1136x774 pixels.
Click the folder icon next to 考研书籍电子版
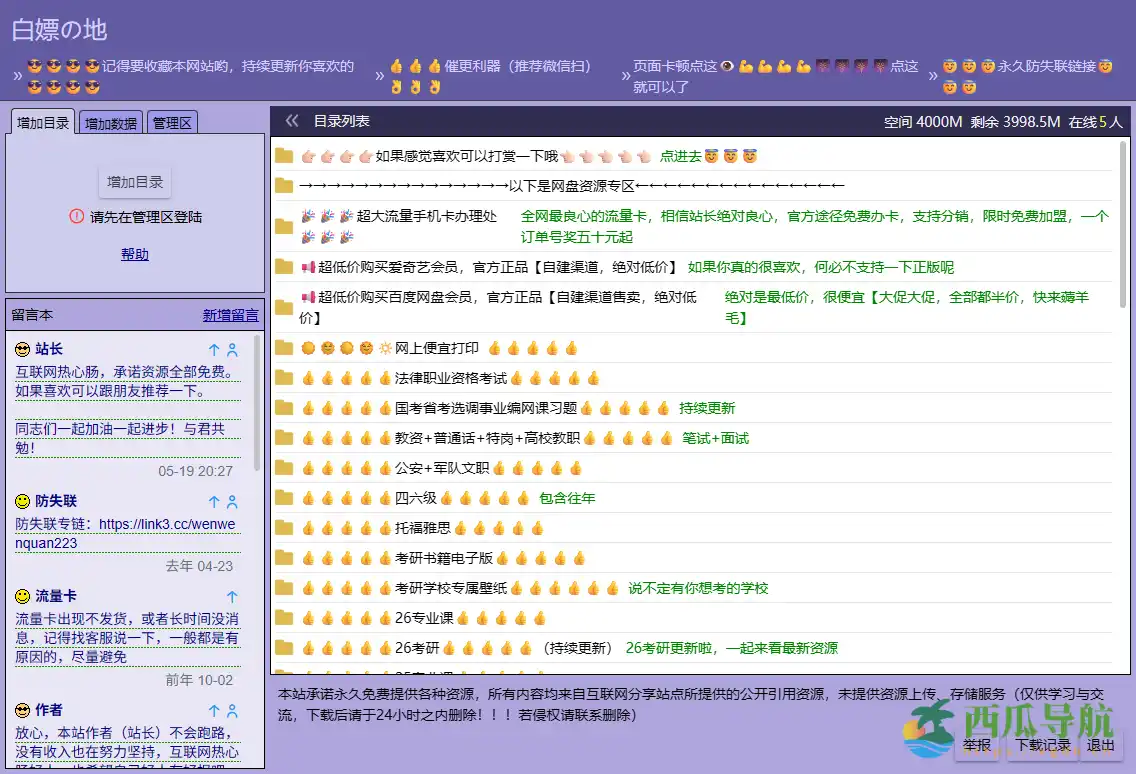click(x=283, y=558)
